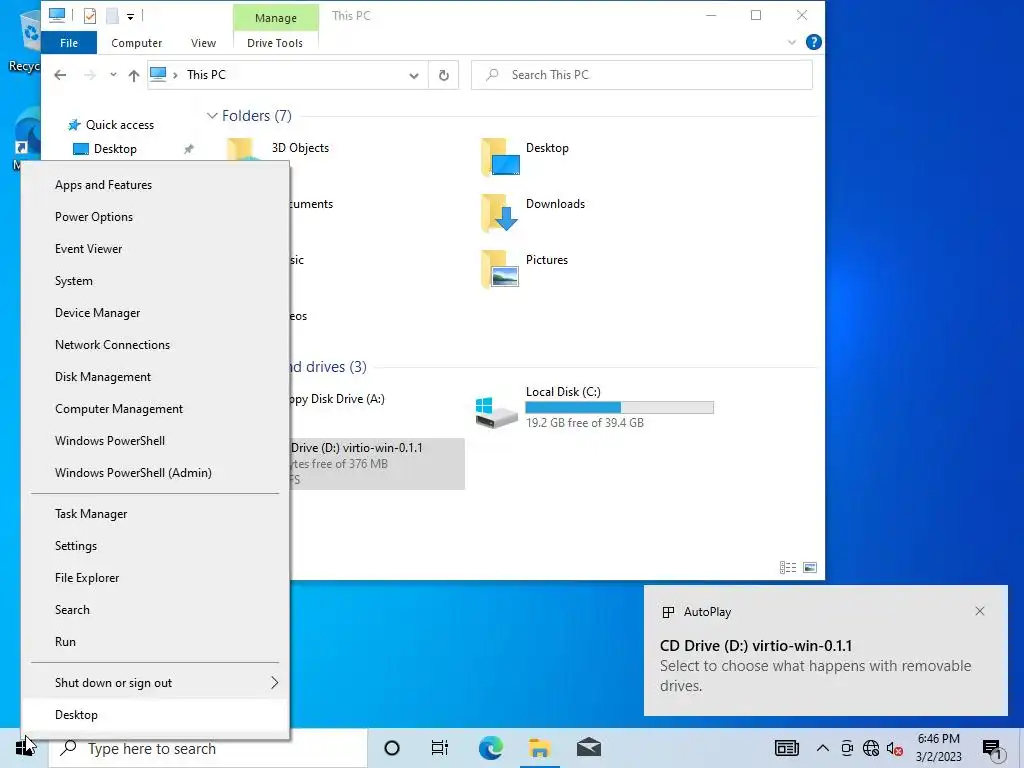Select CD Drive (D:) virtio-win-0.1.1
The height and width of the screenshot is (768, 1024).
[x=377, y=464]
